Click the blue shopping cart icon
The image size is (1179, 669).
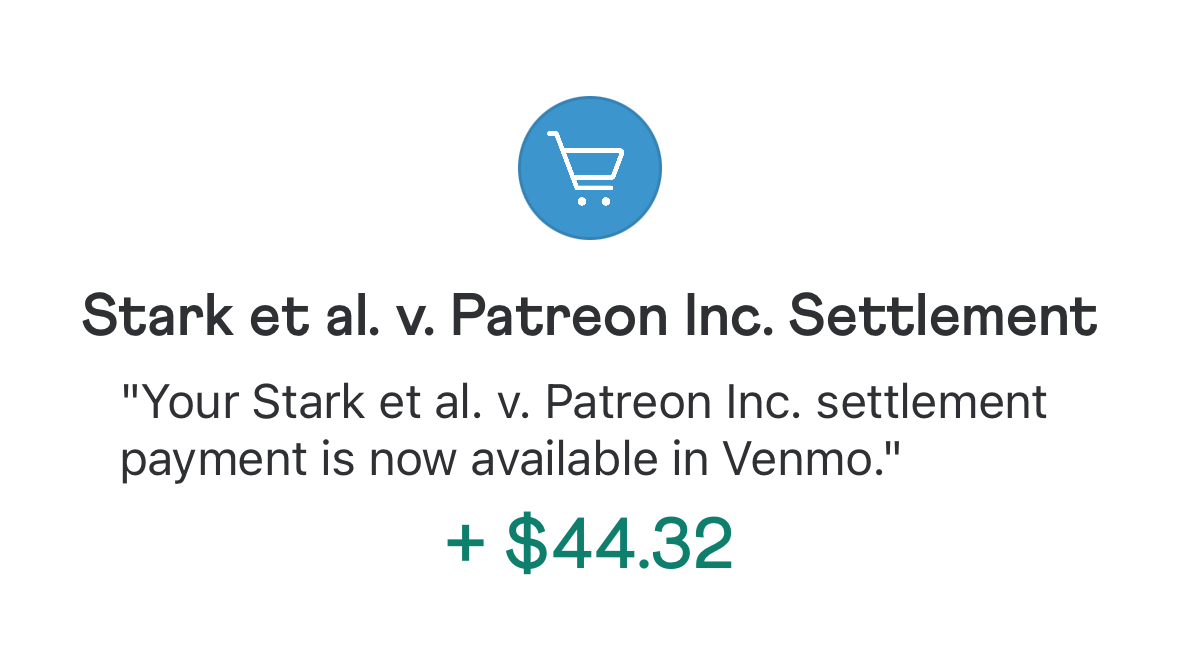(x=589, y=167)
